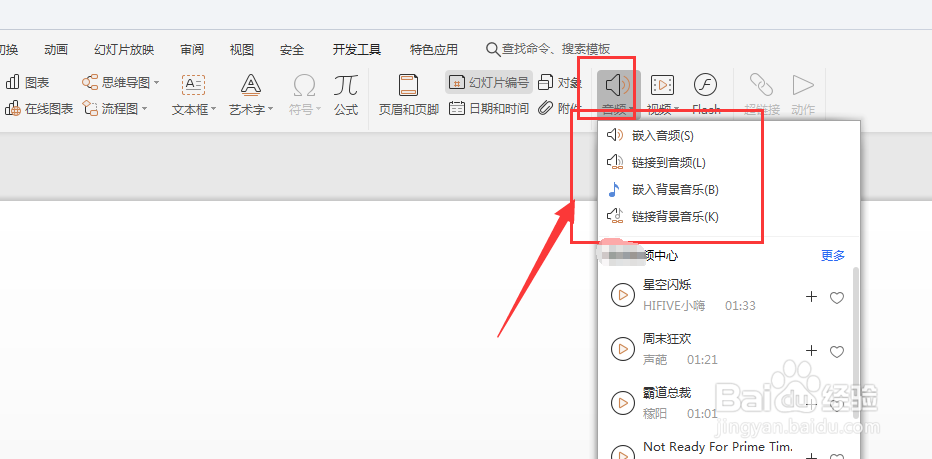Expand the 文本框 dropdown arrow
Viewport: 932px width, 459px height.
click(x=213, y=109)
